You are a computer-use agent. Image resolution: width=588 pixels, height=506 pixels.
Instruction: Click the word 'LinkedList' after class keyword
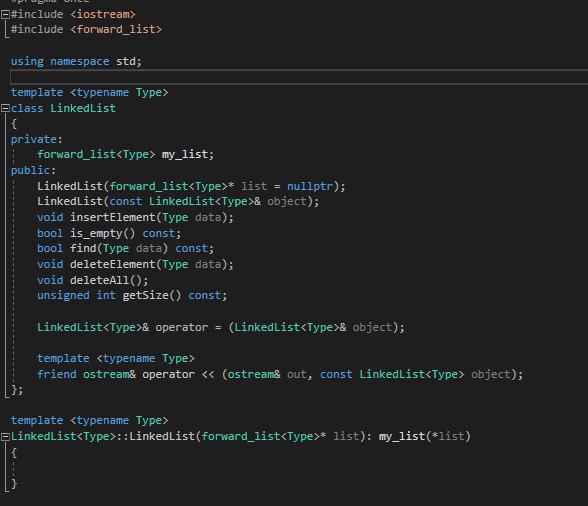(x=83, y=108)
